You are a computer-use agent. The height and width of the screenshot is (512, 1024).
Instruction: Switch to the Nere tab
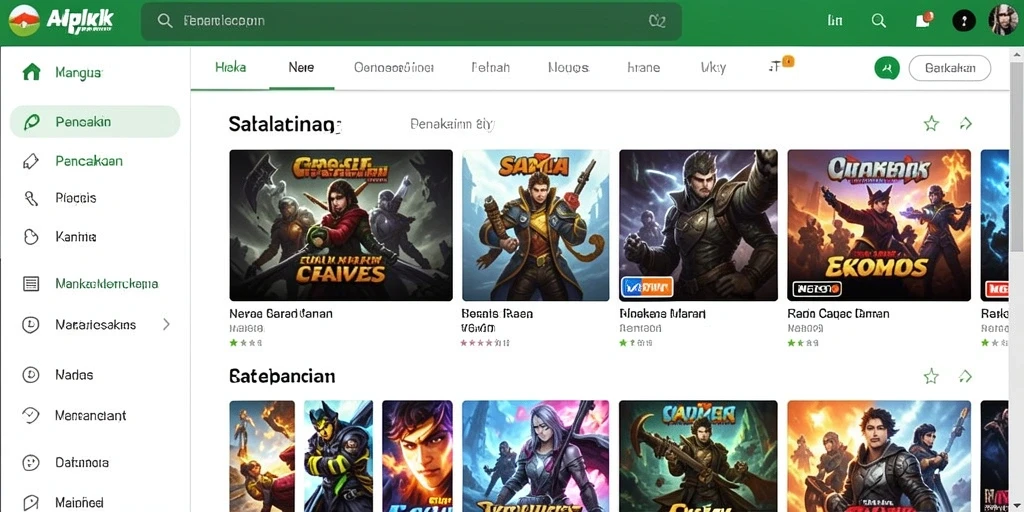click(301, 67)
